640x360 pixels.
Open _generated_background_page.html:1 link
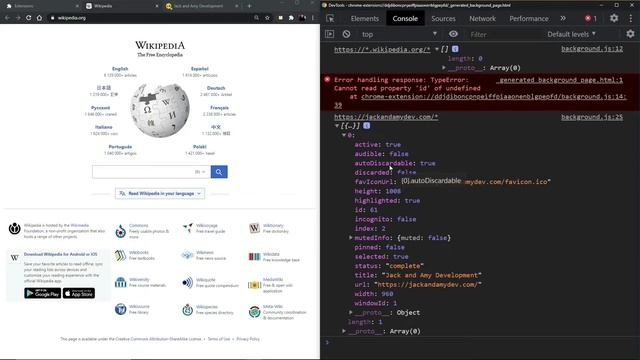tap(560, 80)
